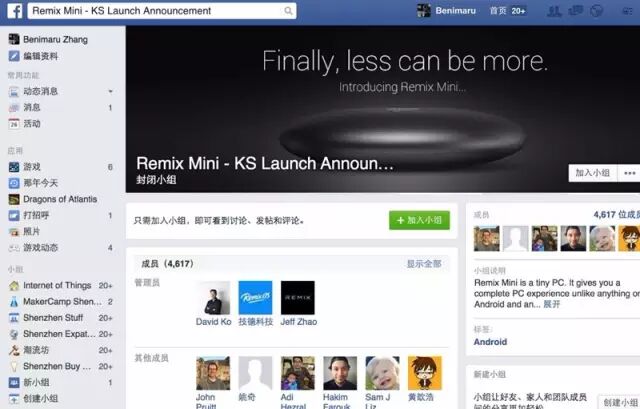Click 4,617 位成员 link in right panel

616,215
